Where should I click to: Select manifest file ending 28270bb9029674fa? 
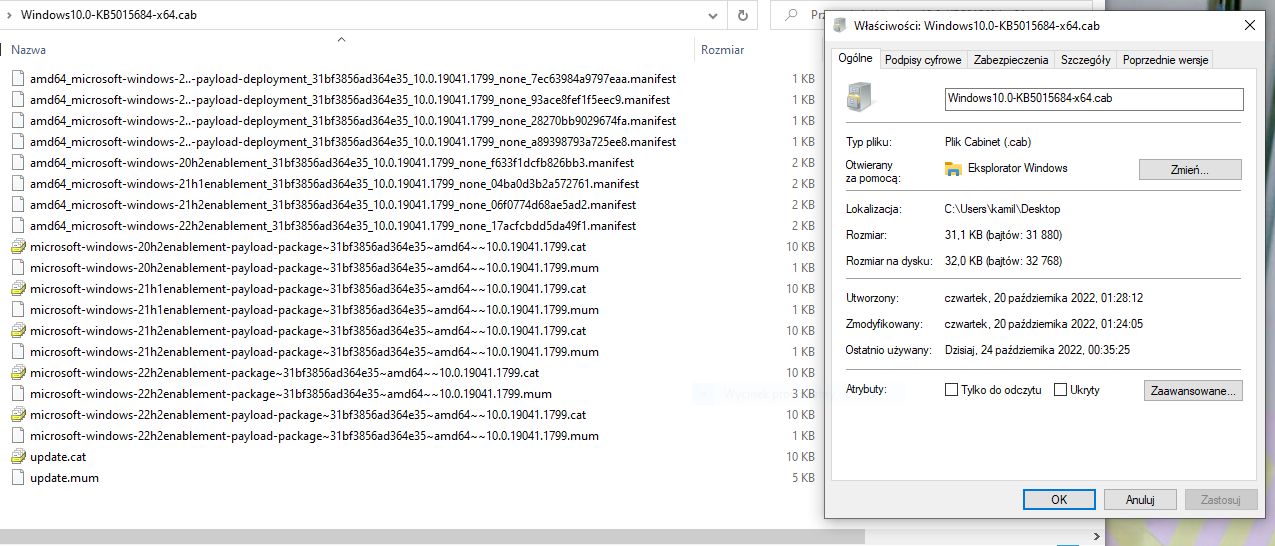[353, 121]
